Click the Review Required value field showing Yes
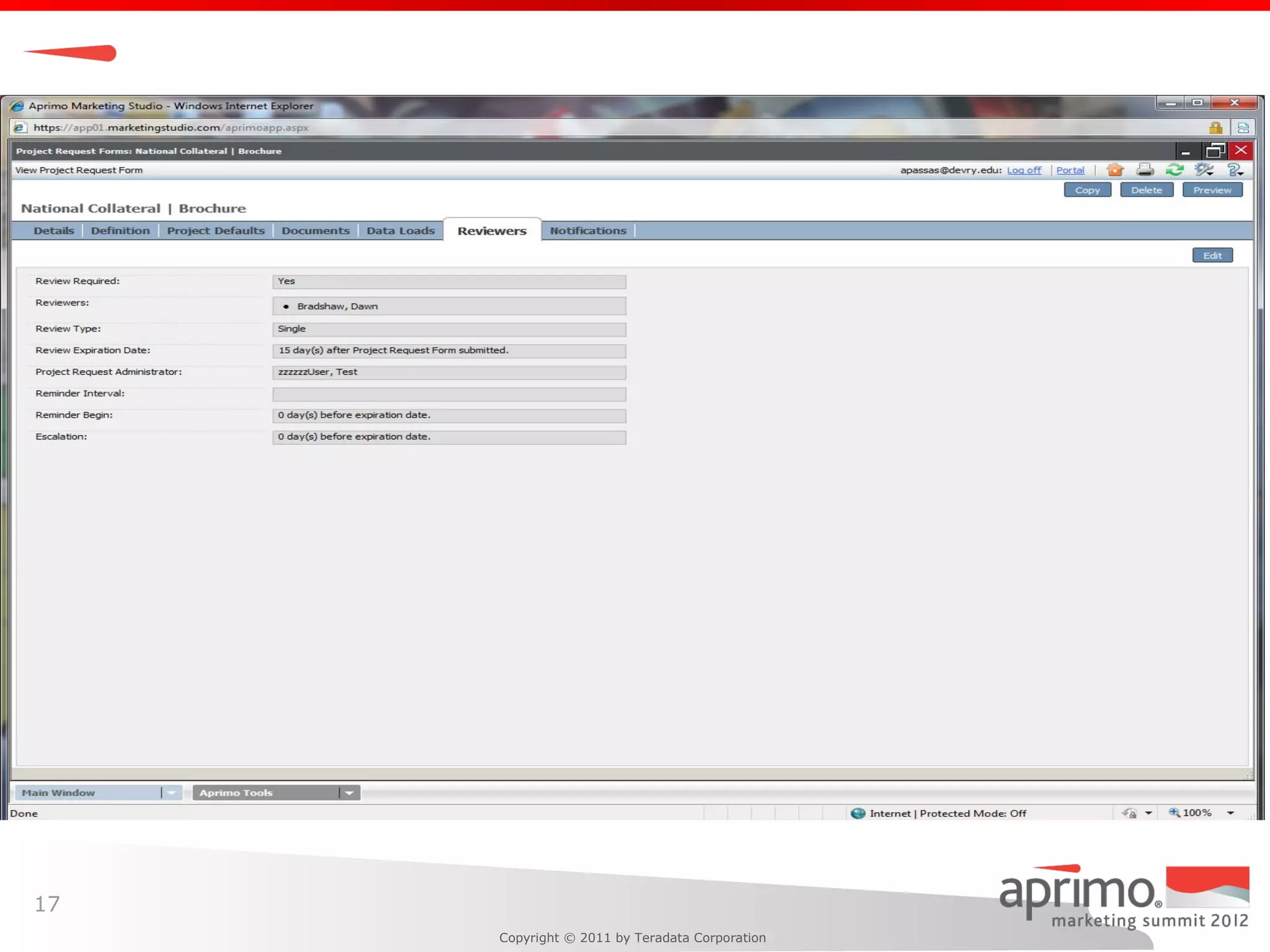The image size is (1270, 952). (x=449, y=281)
